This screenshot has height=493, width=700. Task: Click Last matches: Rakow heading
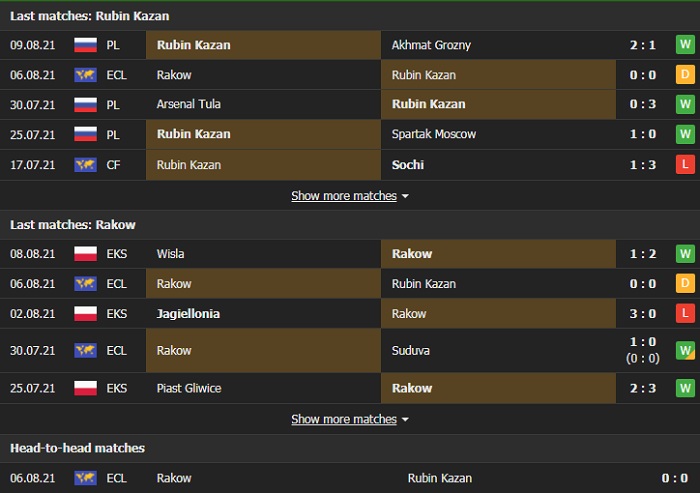73,225
